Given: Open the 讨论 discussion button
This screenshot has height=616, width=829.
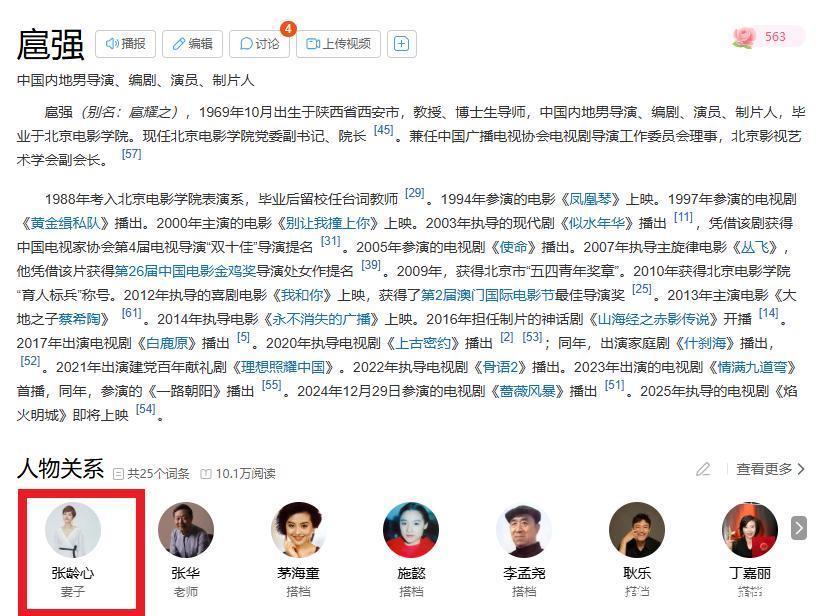Looking at the screenshot, I should click(259, 44).
